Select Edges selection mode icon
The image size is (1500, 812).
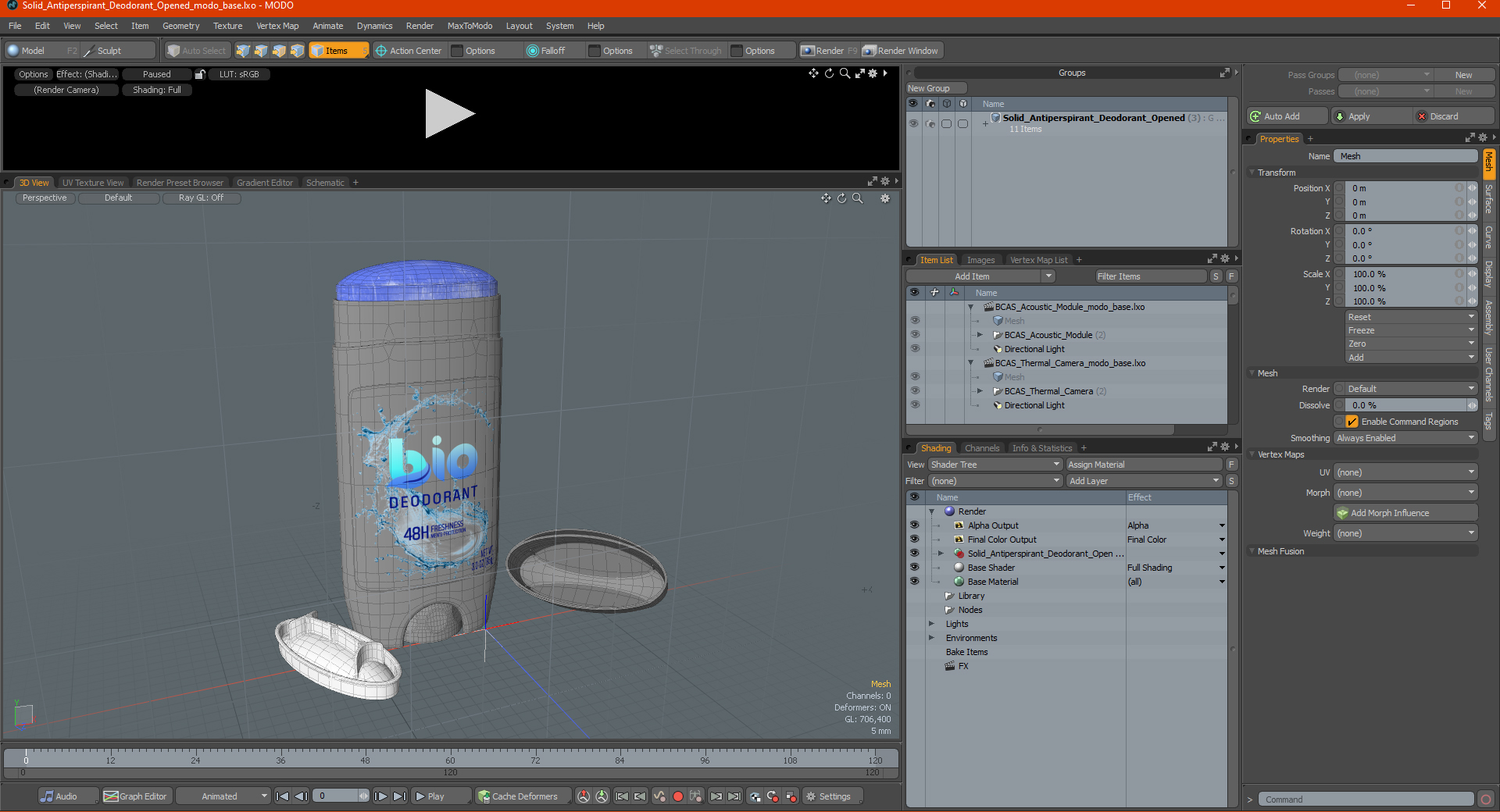tap(261, 51)
